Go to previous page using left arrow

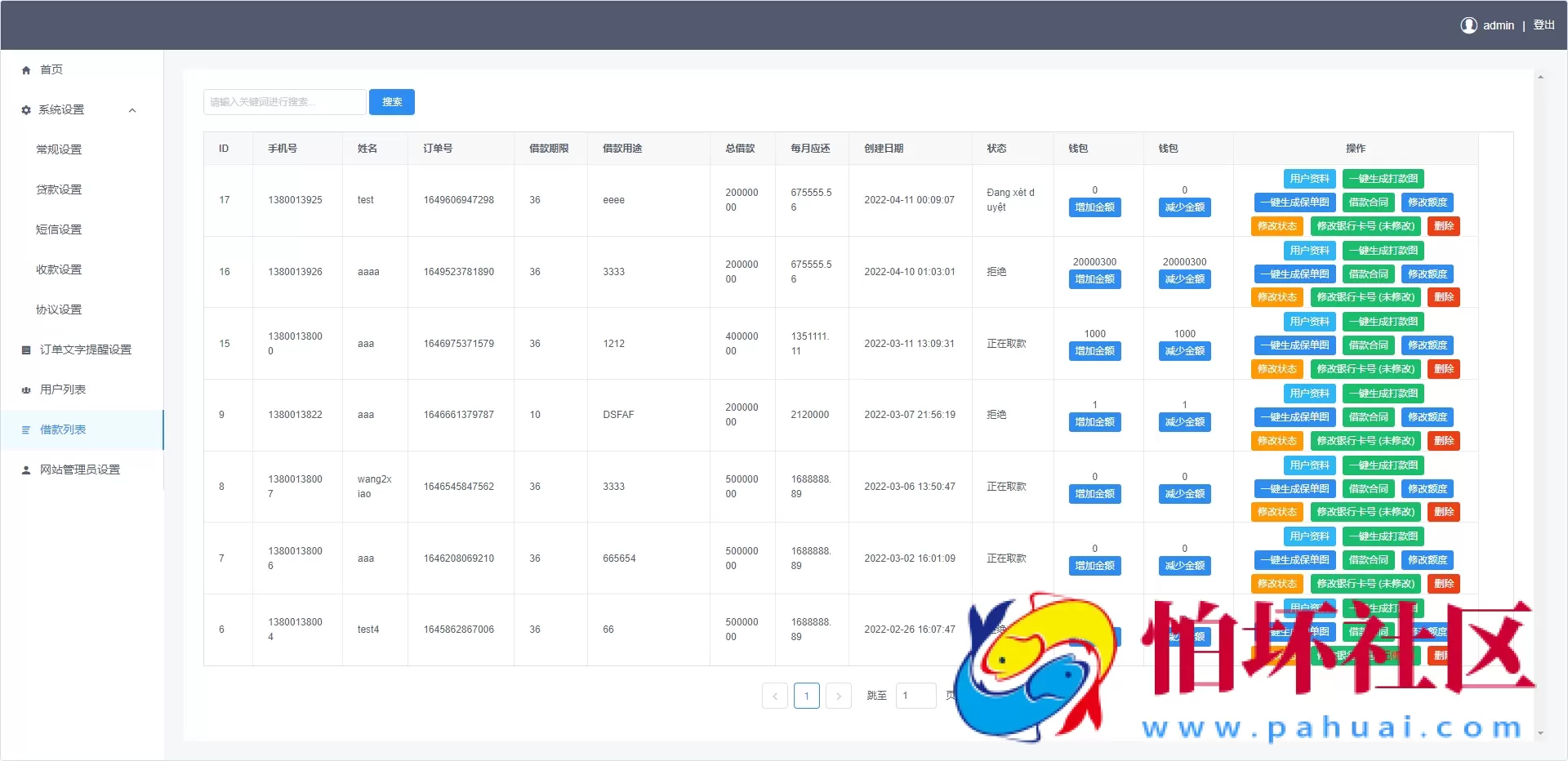pyautogui.click(x=775, y=696)
